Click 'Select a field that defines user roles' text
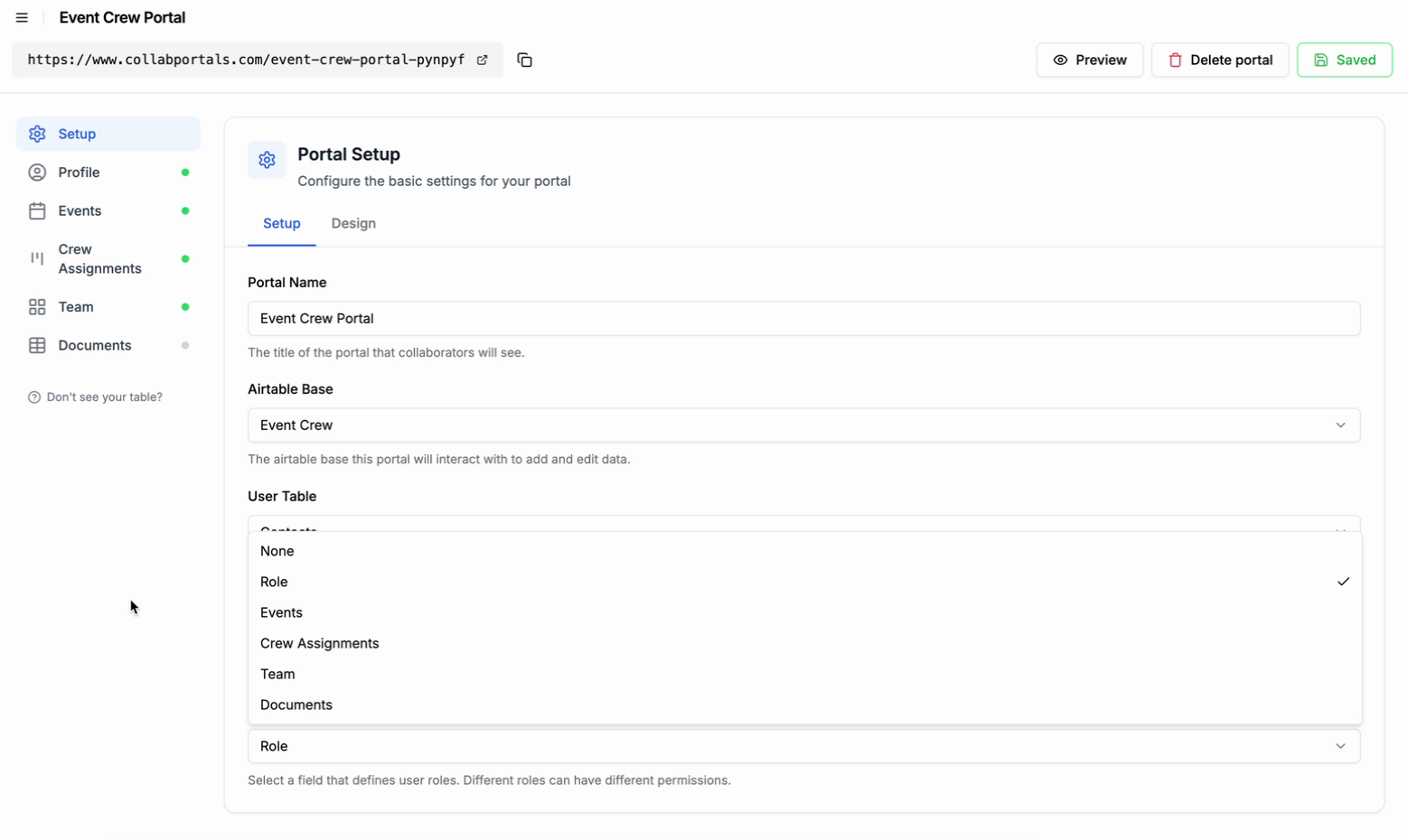 click(489, 780)
